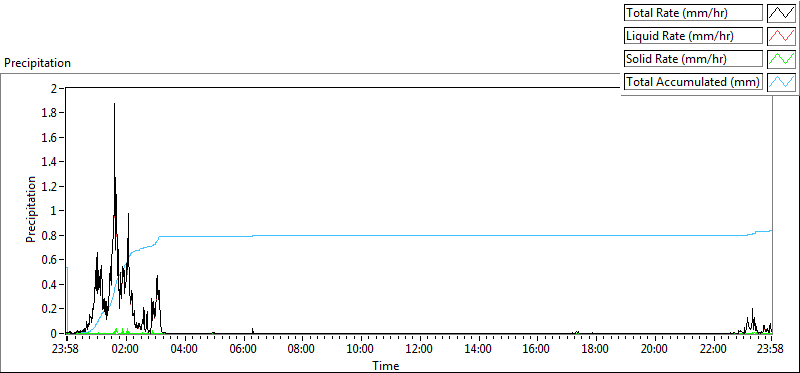Click the Time axis title
The image size is (800, 373).
point(386,365)
